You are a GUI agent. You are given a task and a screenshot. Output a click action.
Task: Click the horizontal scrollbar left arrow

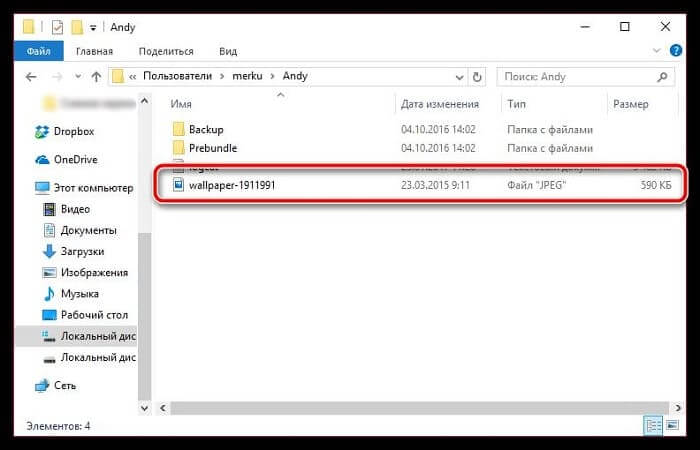click(163, 408)
